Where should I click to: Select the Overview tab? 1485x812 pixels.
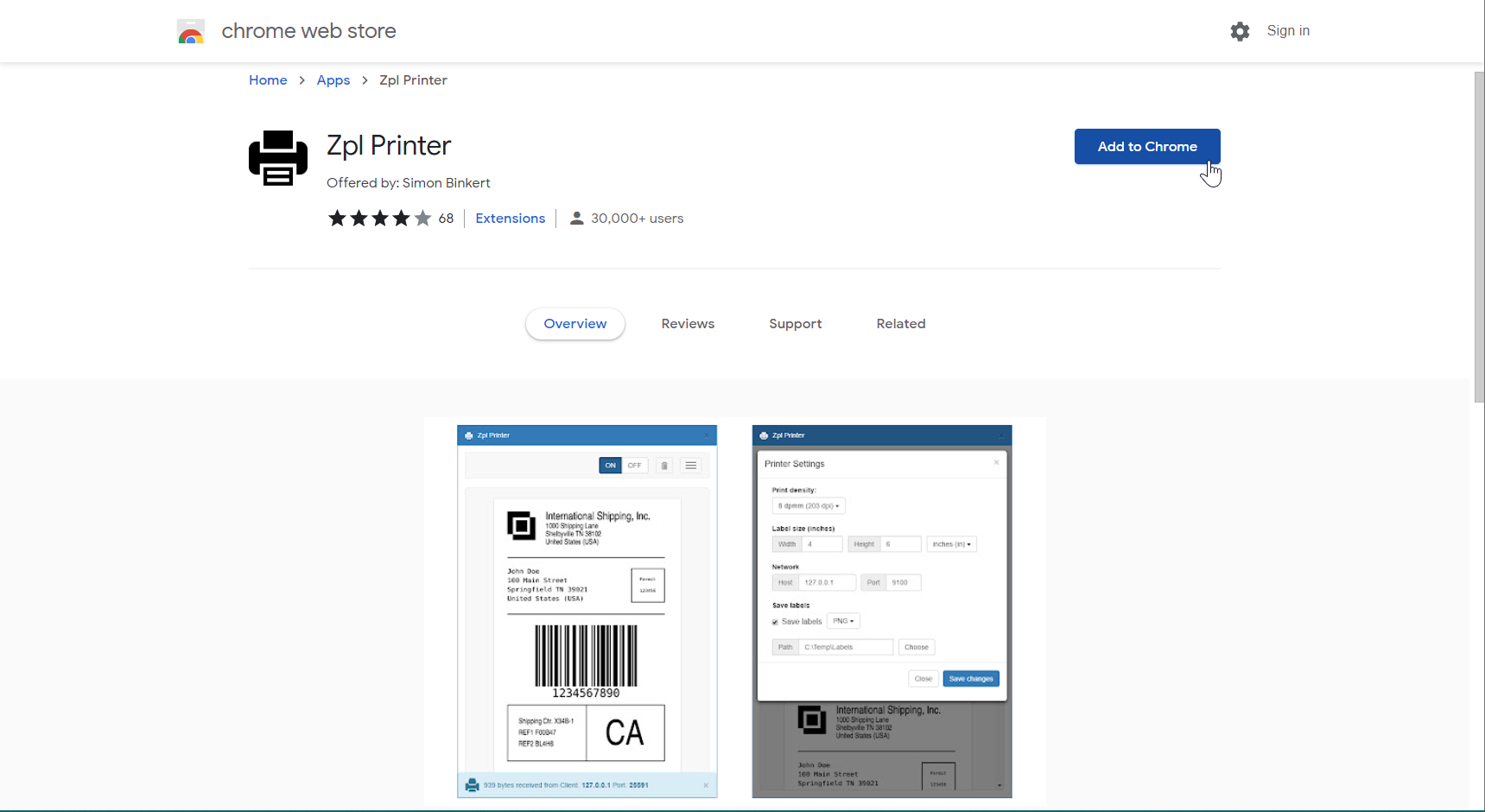[x=575, y=324]
